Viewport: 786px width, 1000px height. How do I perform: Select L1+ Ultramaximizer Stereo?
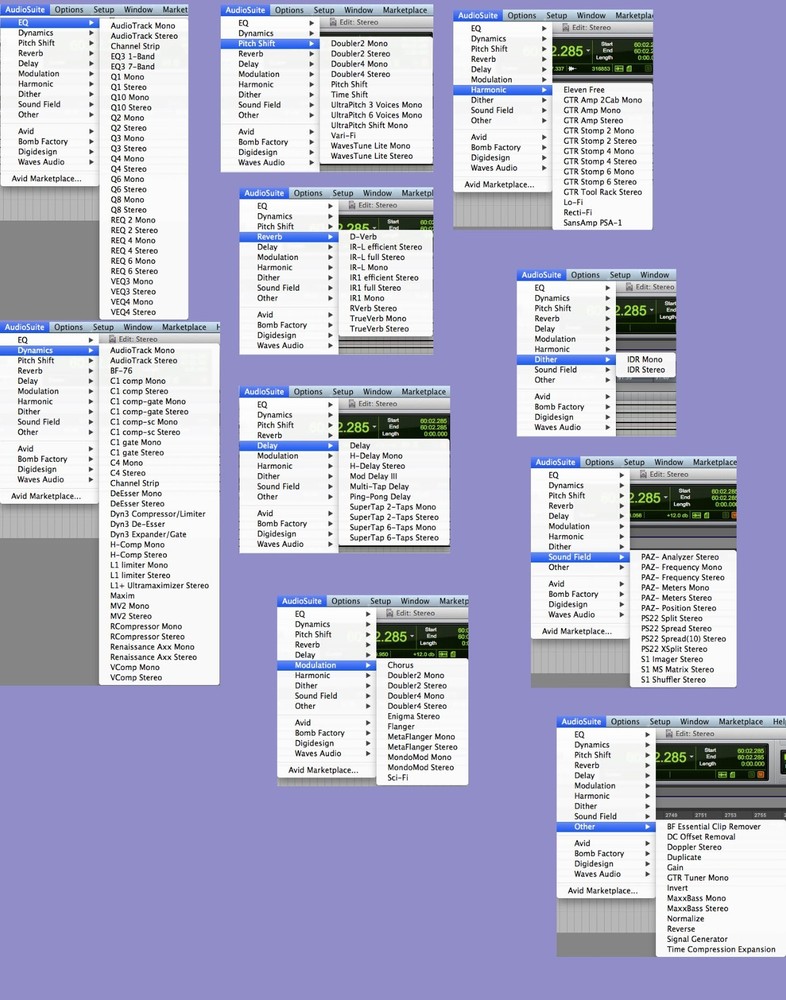click(159, 585)
